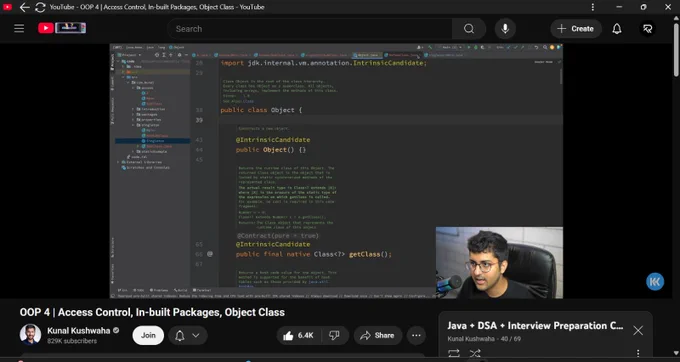Screen dimensions: 680x362
Task: Open the account avatar menu
Action: [x=647, y=29]
